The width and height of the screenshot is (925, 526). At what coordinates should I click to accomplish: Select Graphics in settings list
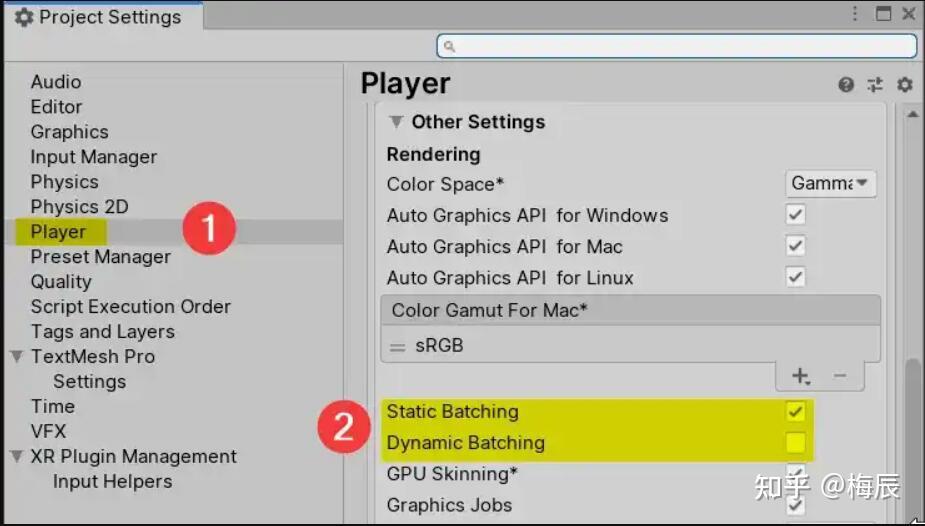pyautogui.click(x=70, y=132)
